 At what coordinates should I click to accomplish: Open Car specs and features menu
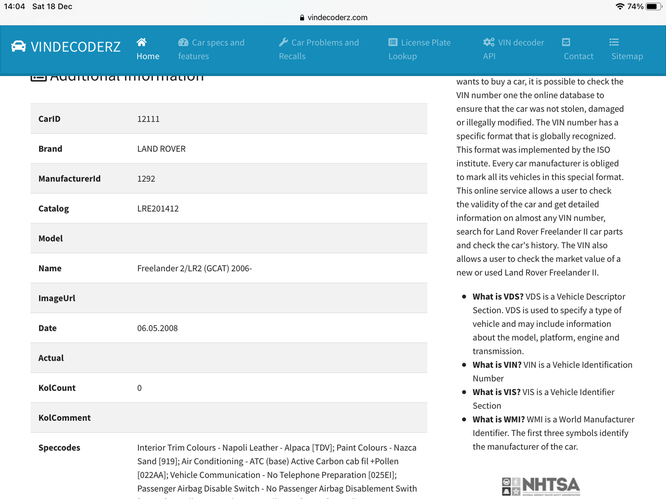pyautogui.click(x=211, y=49)
